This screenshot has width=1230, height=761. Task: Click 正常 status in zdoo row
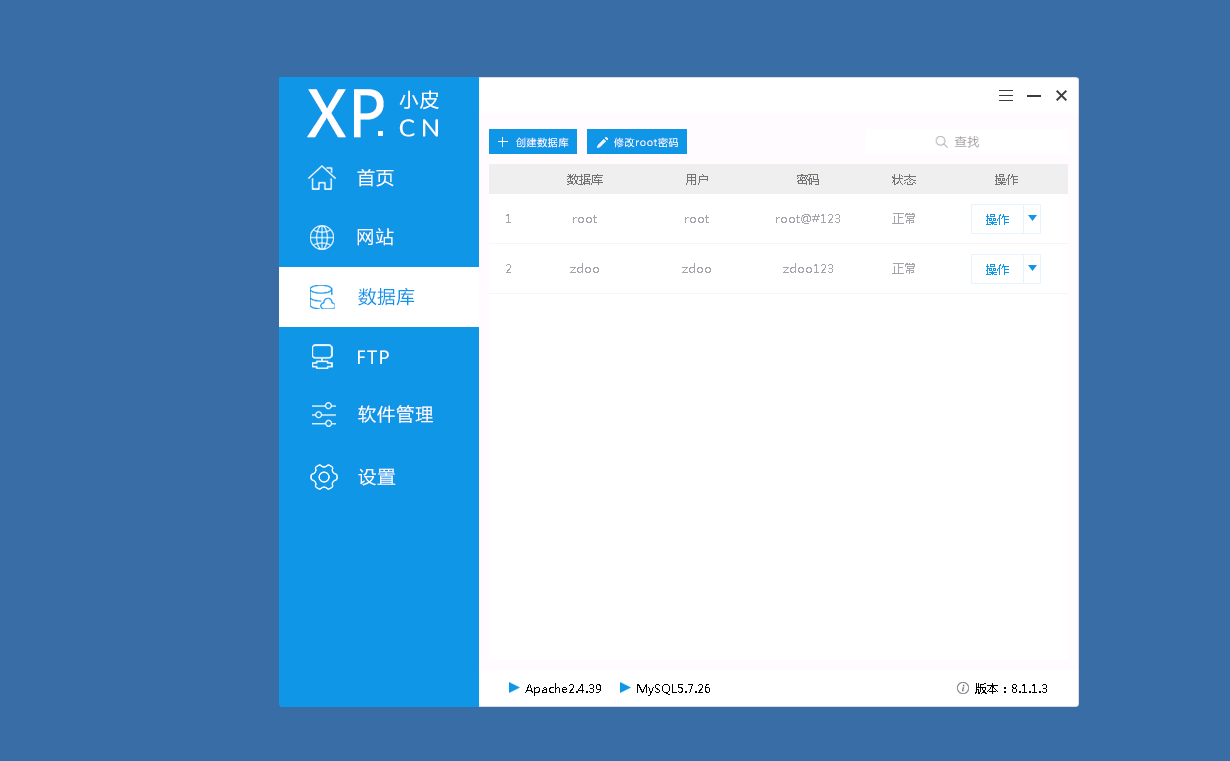904,268
